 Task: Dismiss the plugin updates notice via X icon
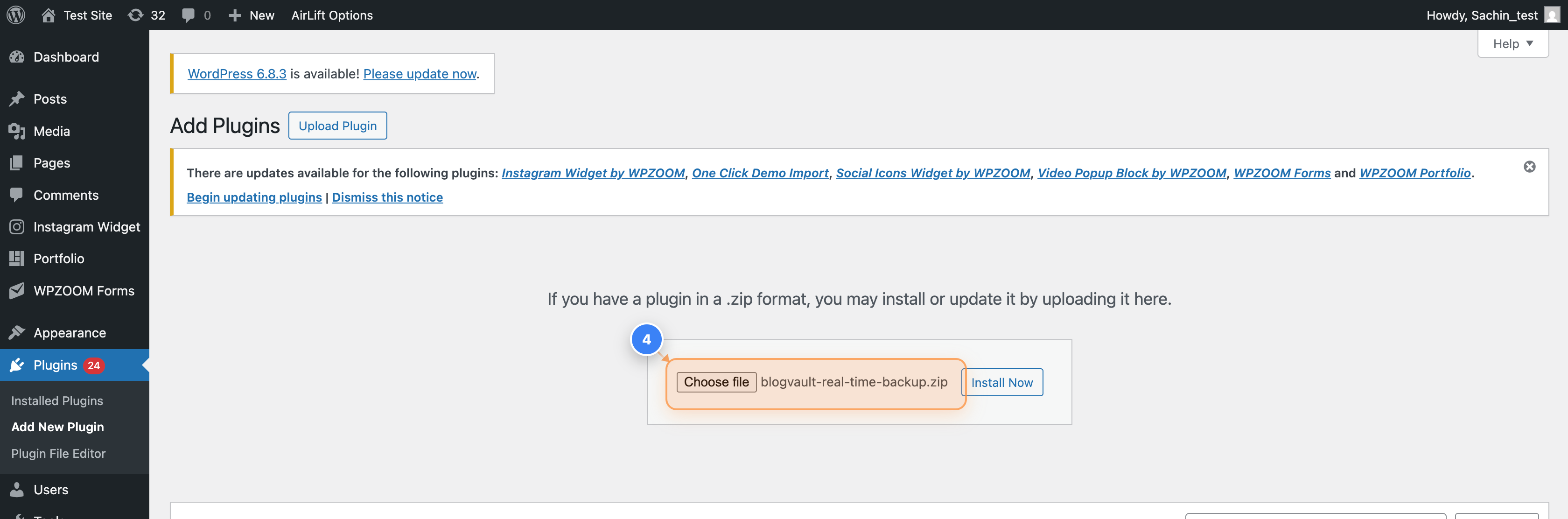[1530, 166]
